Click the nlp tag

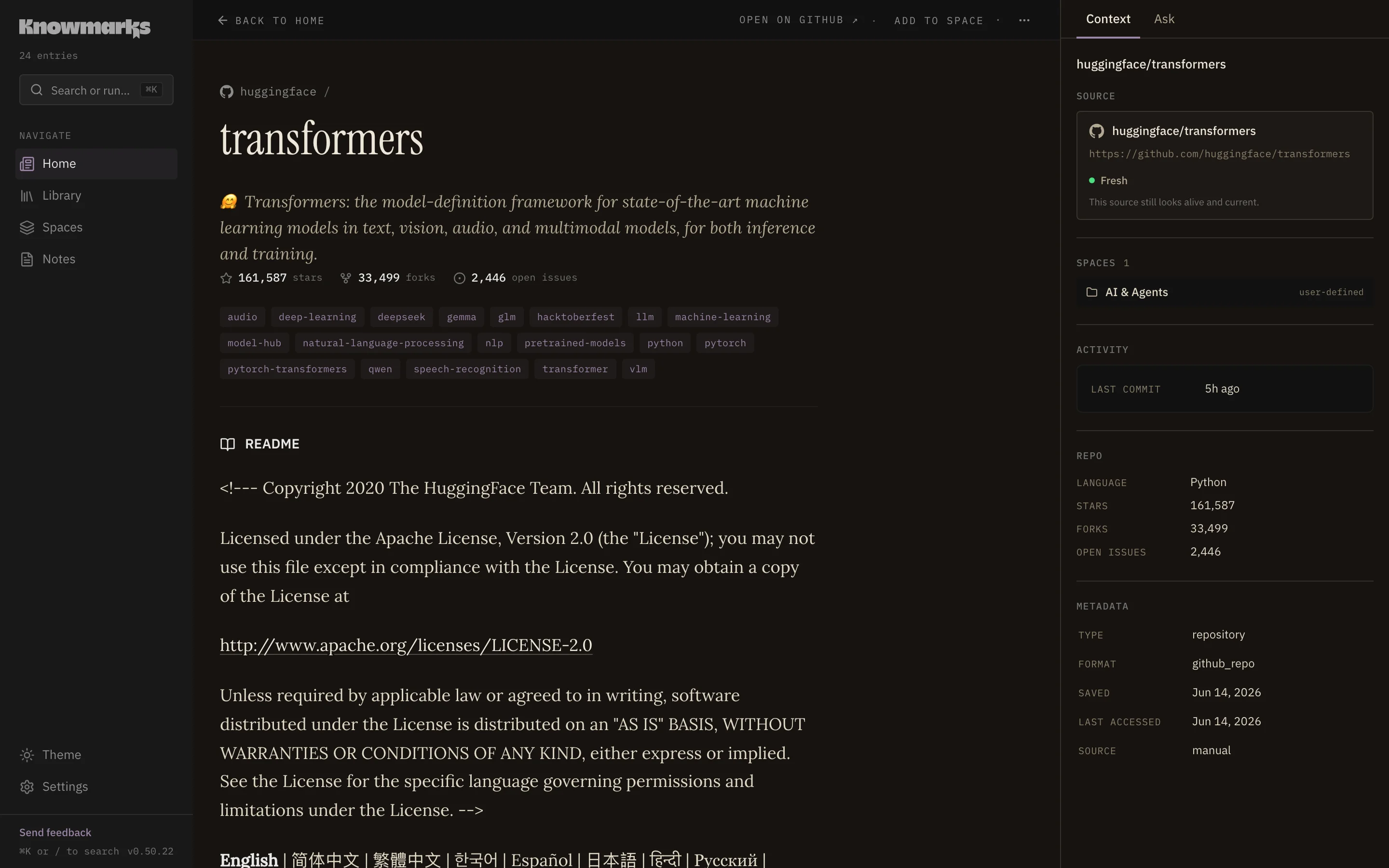pos(494,343)
